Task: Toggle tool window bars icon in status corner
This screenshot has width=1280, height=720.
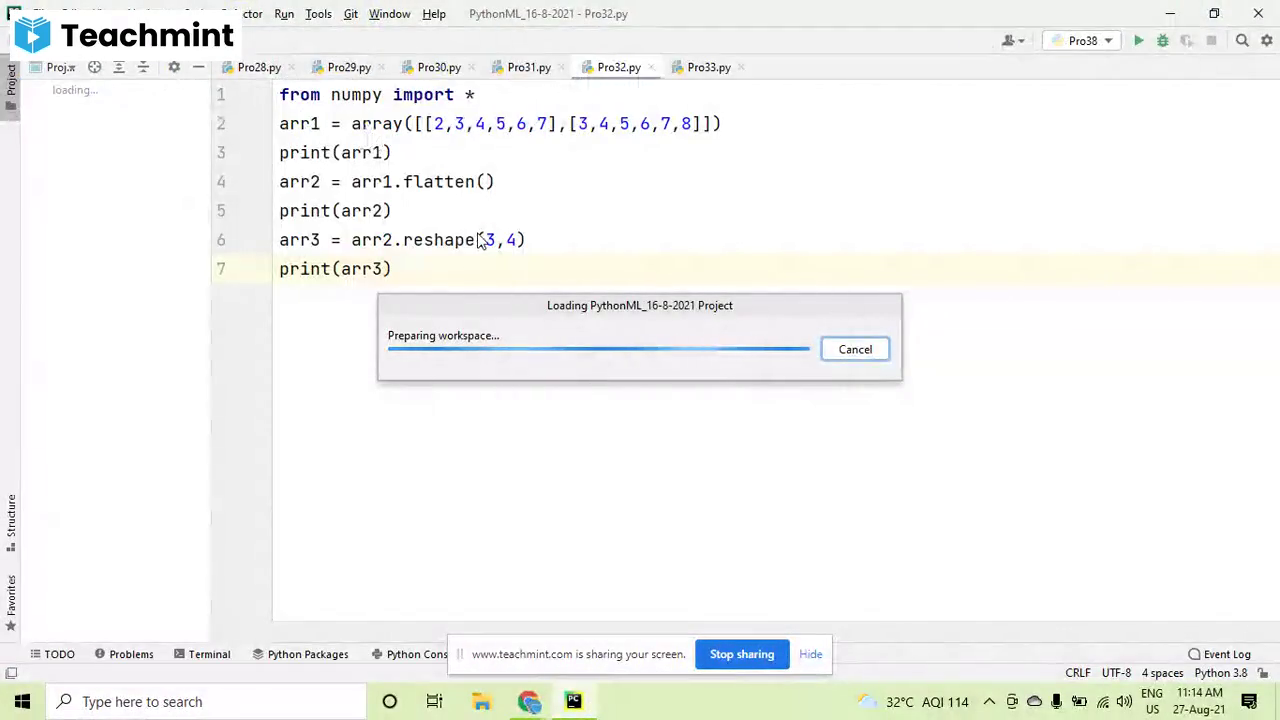Action: pos(12,673)
